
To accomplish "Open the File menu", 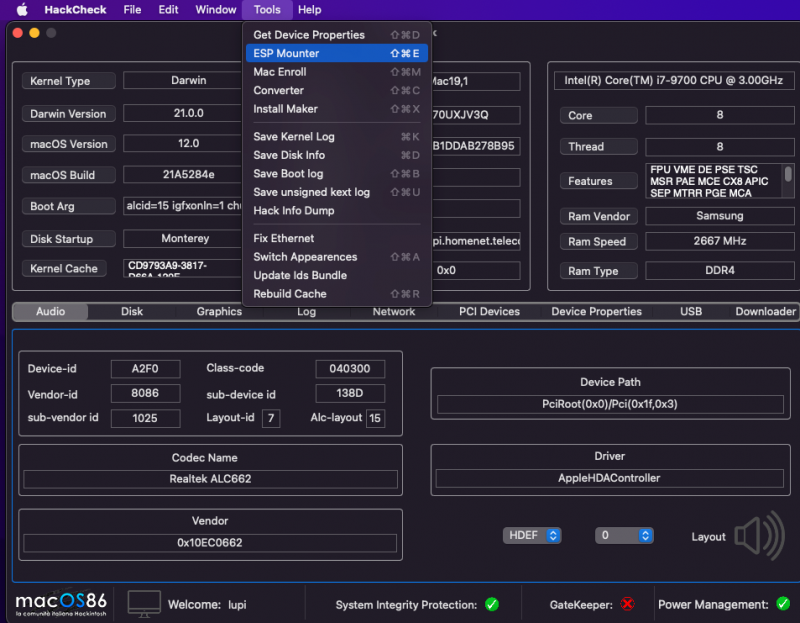I will coord(132,10).
